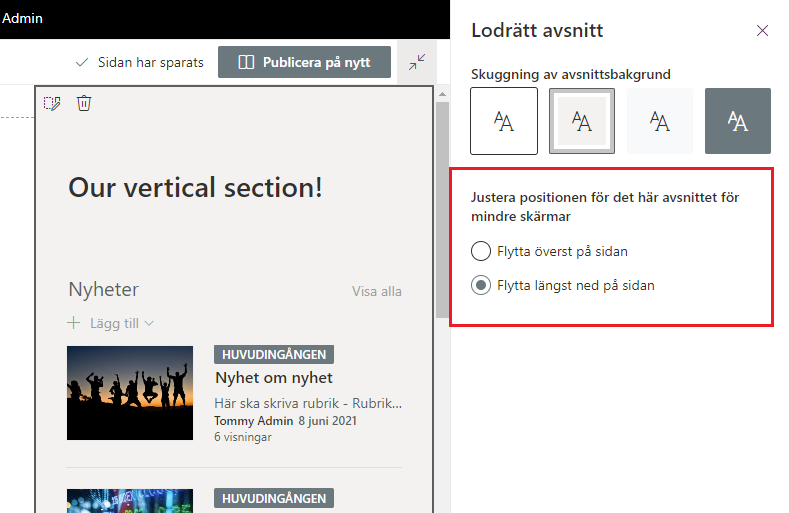Screen dimensions: 789x513
Task: Click the 'Skuggning av avsnittsbakgrund' label
Action: (571, 75)
